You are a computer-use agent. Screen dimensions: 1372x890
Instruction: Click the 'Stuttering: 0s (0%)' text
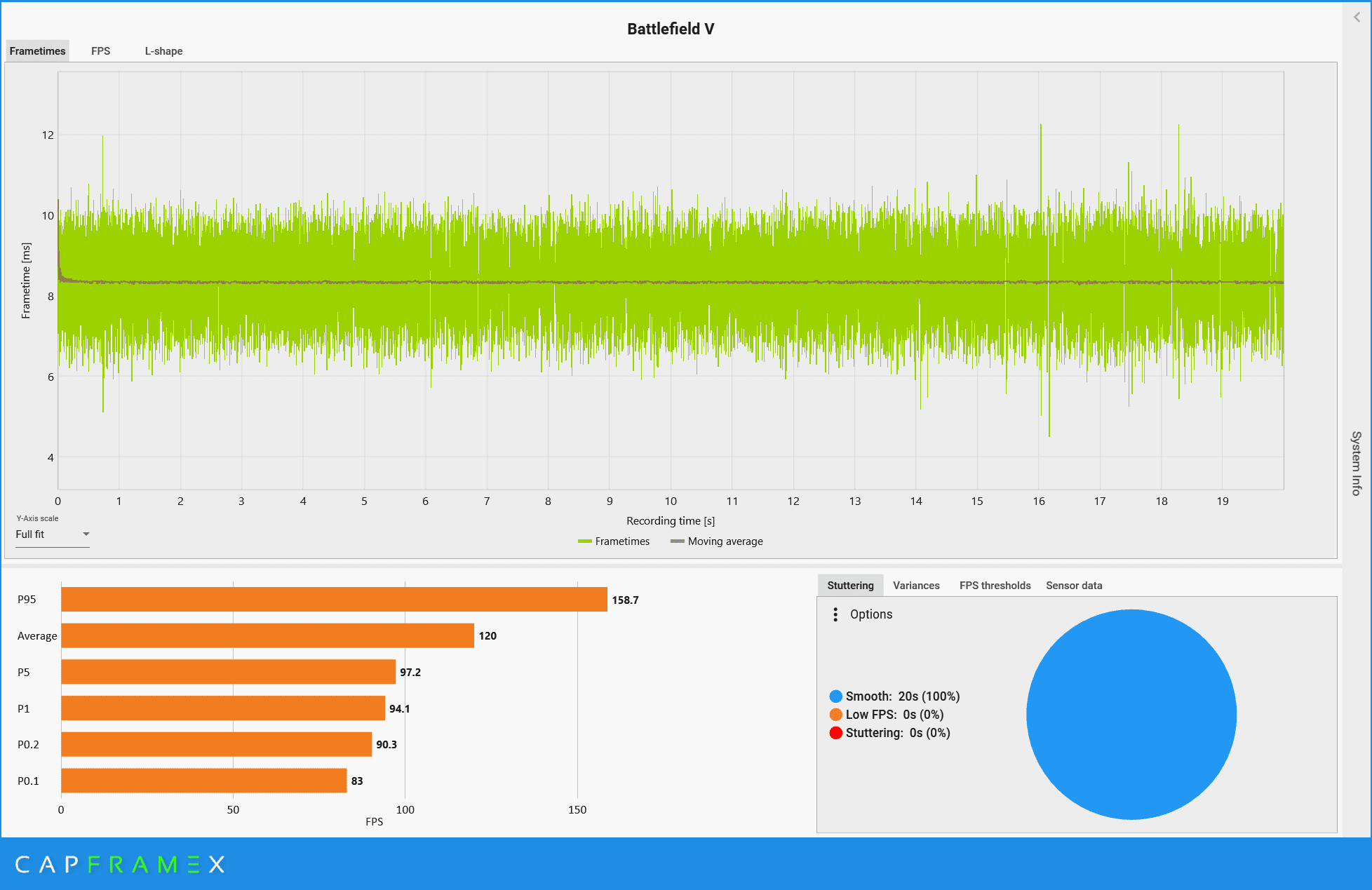click(x=898, y=733)
